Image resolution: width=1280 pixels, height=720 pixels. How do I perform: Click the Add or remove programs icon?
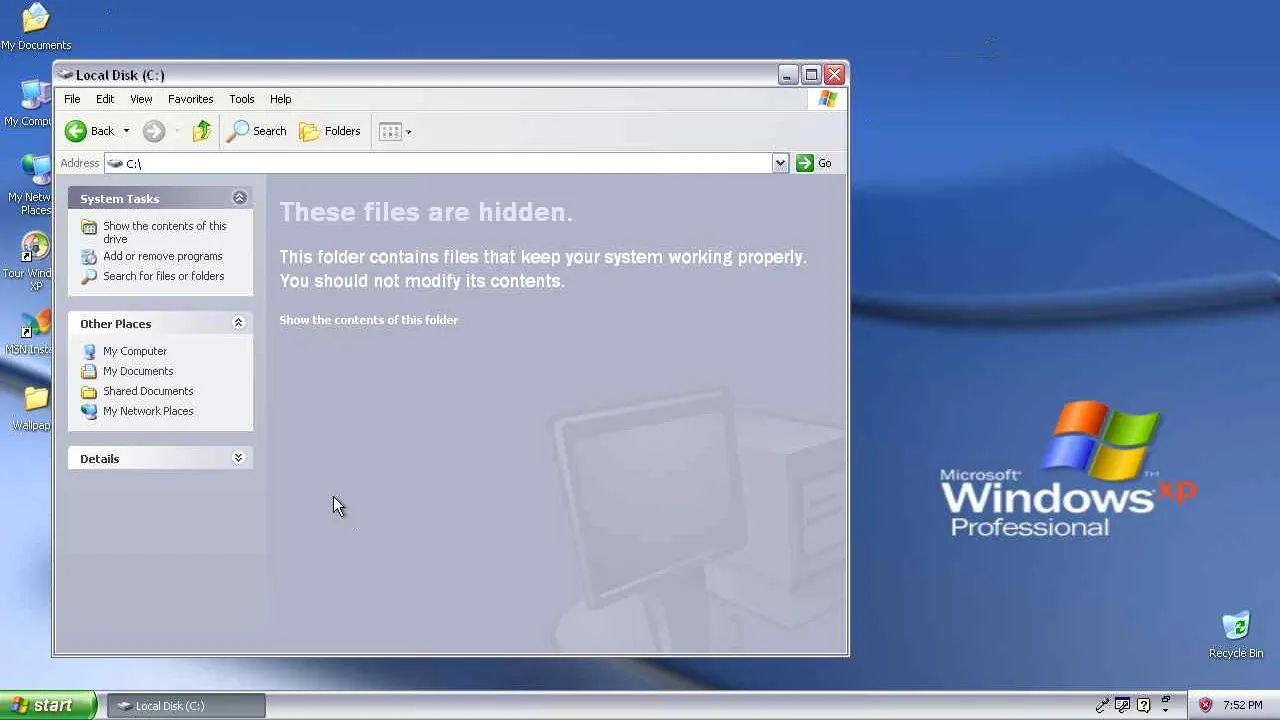point(89,256)
